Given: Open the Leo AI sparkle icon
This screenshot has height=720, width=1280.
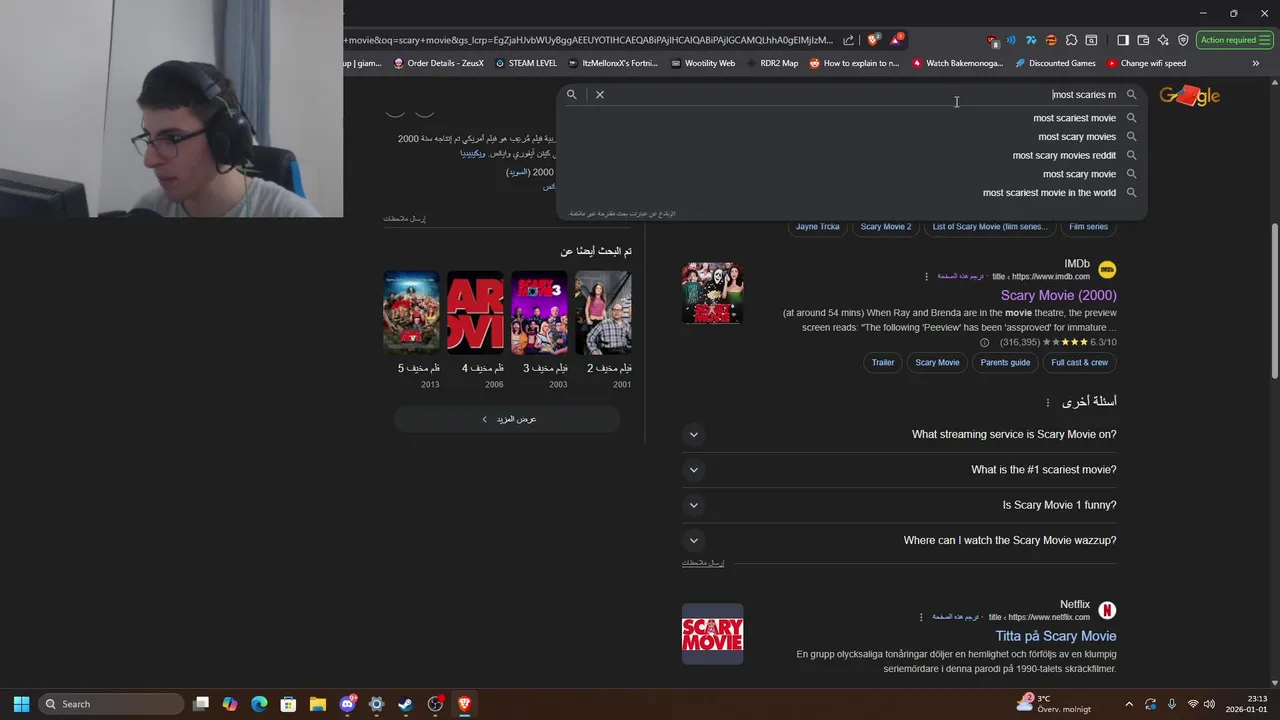Looking at the screenshot, I should pyautogui.click(x=1163, y=40).
